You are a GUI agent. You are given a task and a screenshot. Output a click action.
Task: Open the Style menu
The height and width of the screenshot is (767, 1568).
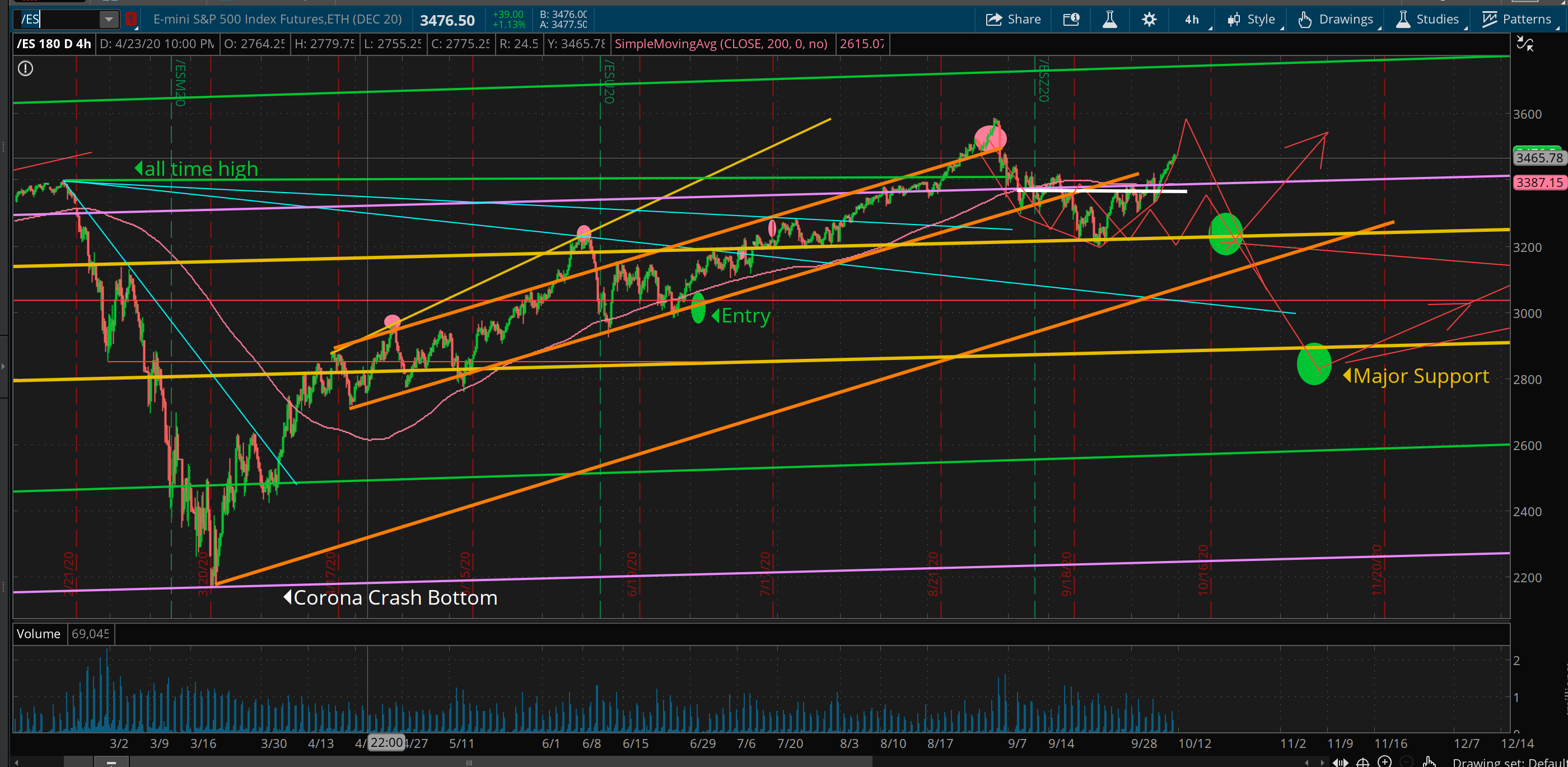[1252, 20]
